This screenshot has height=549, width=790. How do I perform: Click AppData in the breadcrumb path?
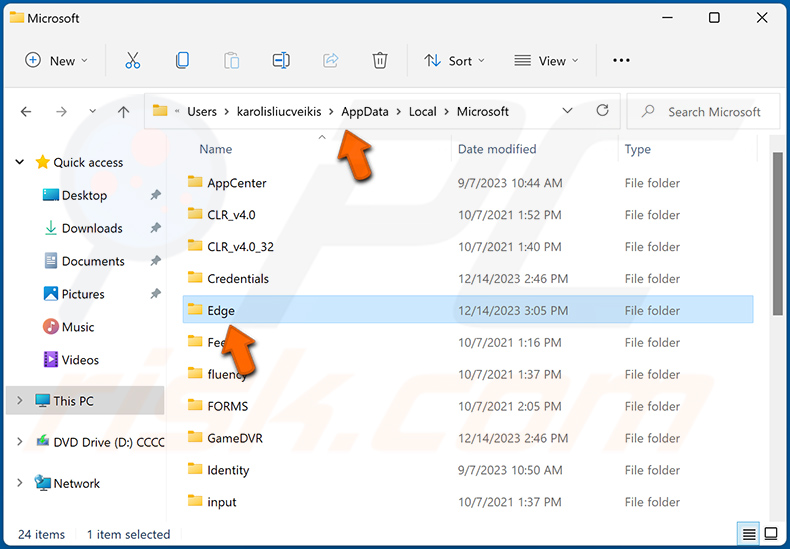pos(365,111)
